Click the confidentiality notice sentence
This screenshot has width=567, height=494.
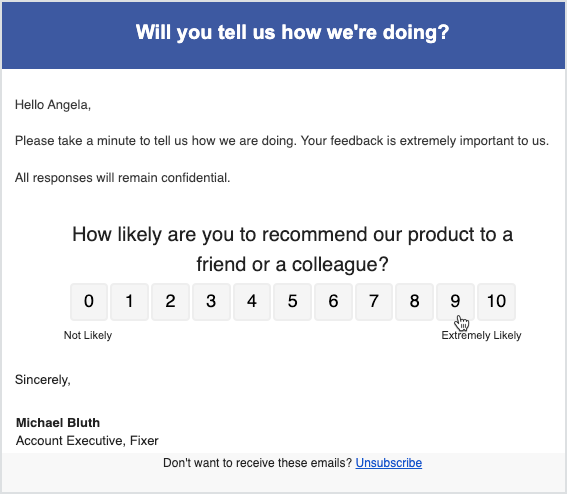[122, 178]
